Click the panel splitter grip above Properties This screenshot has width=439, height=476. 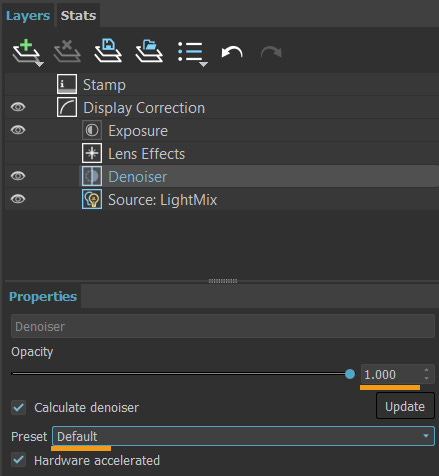(223, 281)
